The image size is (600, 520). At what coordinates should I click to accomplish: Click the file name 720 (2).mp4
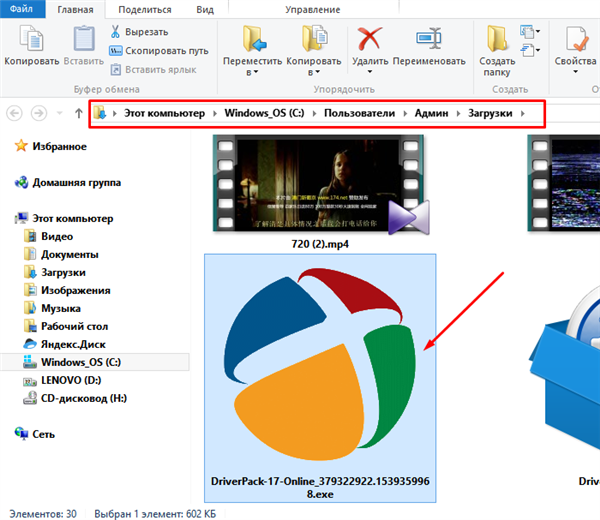tap(320, 244)
